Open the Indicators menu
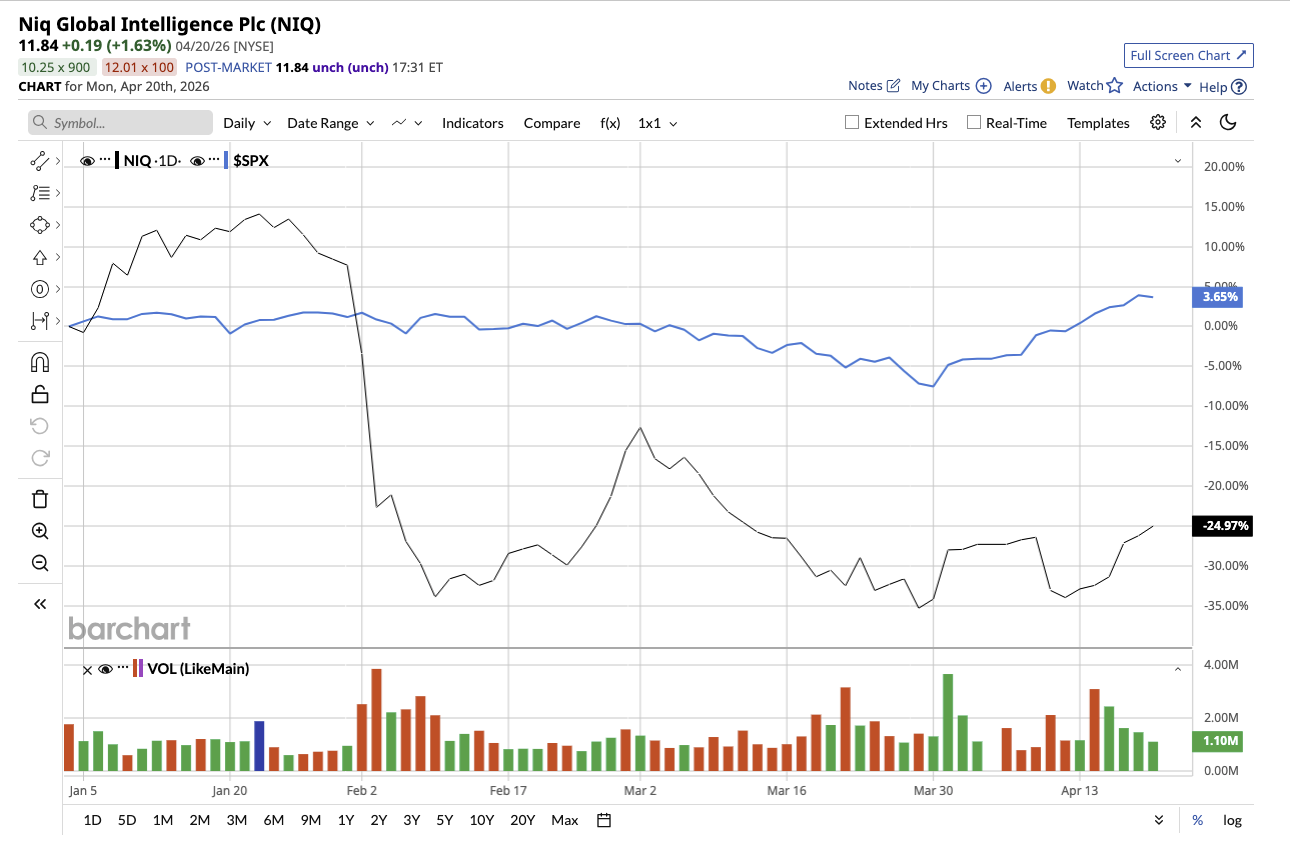Viewport: 1290px width, 858px height. [x=473, y=123]
